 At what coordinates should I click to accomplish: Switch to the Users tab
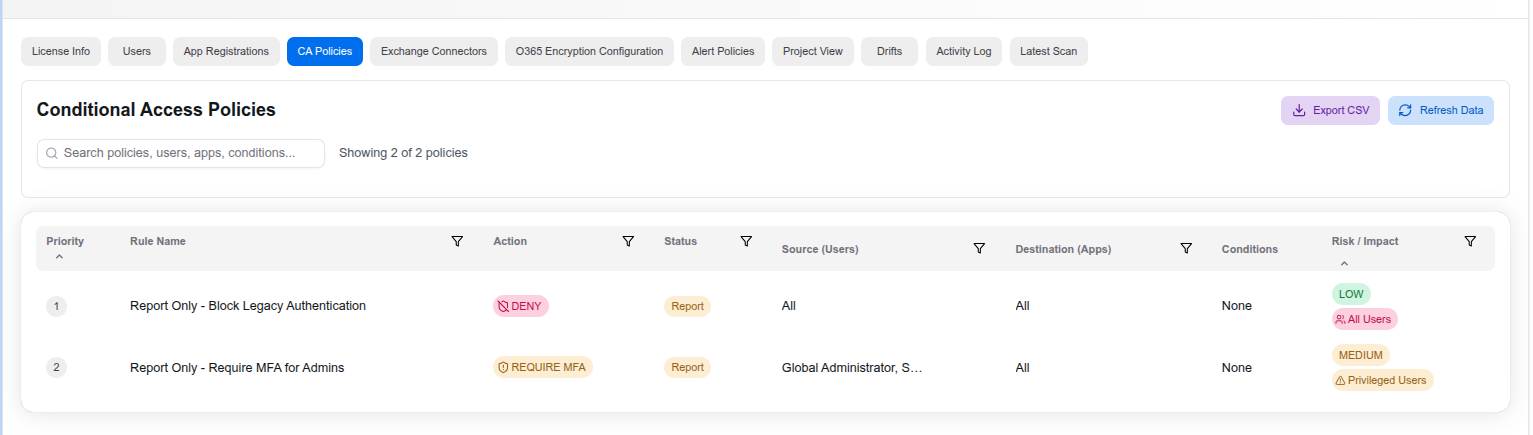coord(137,51)
